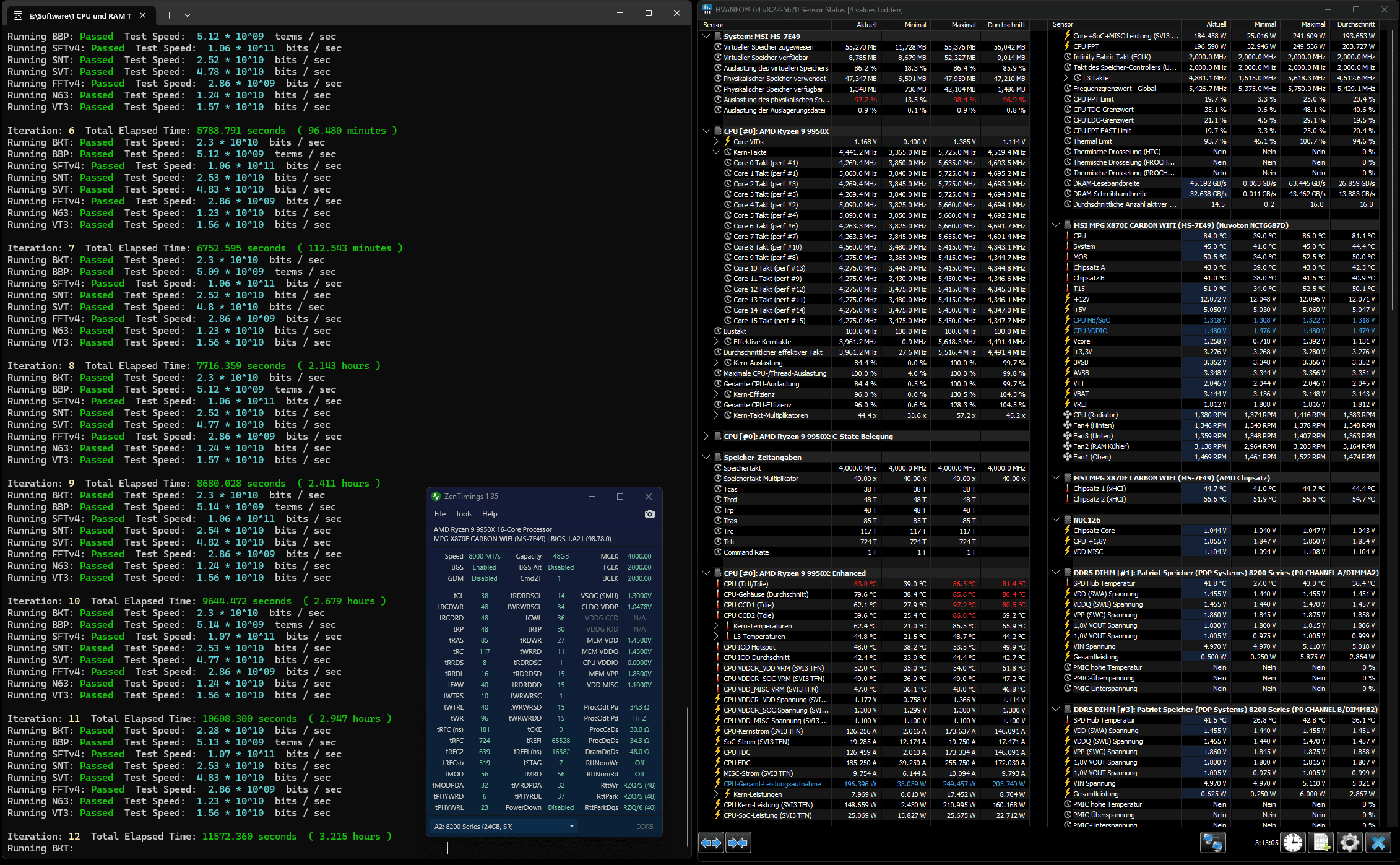Open the HWiNFO remote monitoring network icon
The width and height of the screenshot is (1400, 865).
[1212, 843]
